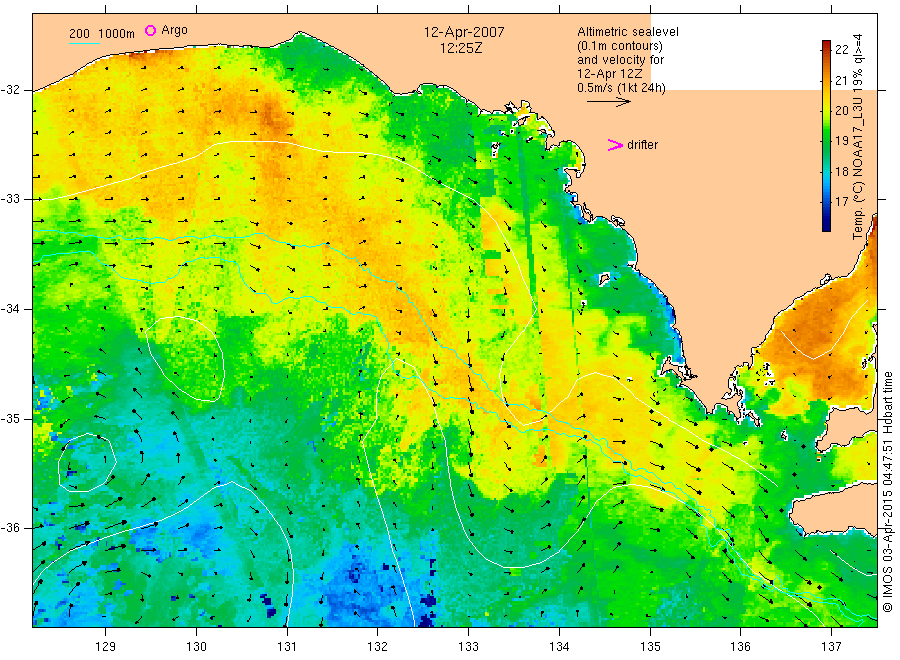Click the '200 1000m' depth contour label
Screen dimensions: 900x660
point(102,34)
